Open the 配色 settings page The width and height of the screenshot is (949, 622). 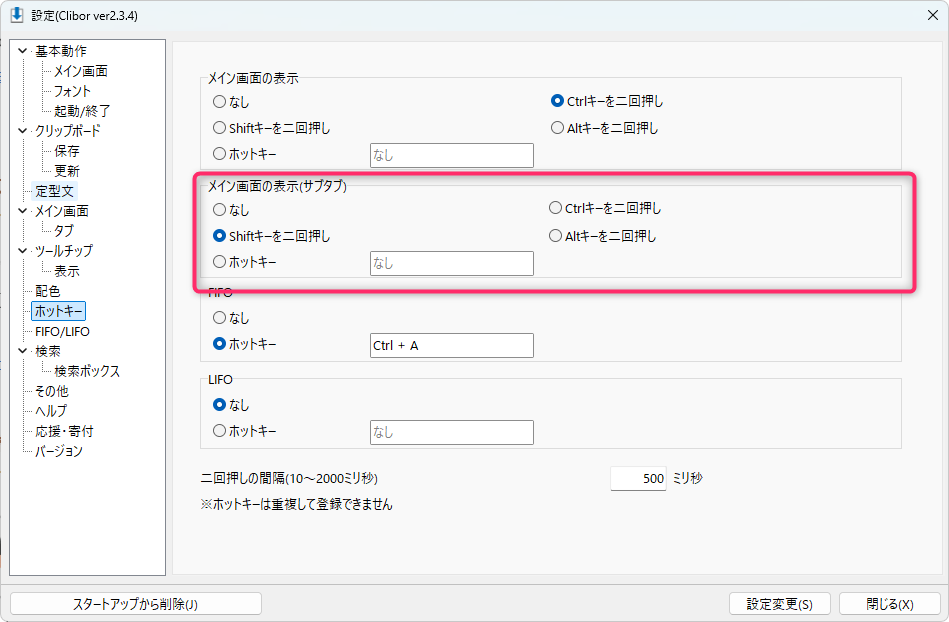point(48,291)
